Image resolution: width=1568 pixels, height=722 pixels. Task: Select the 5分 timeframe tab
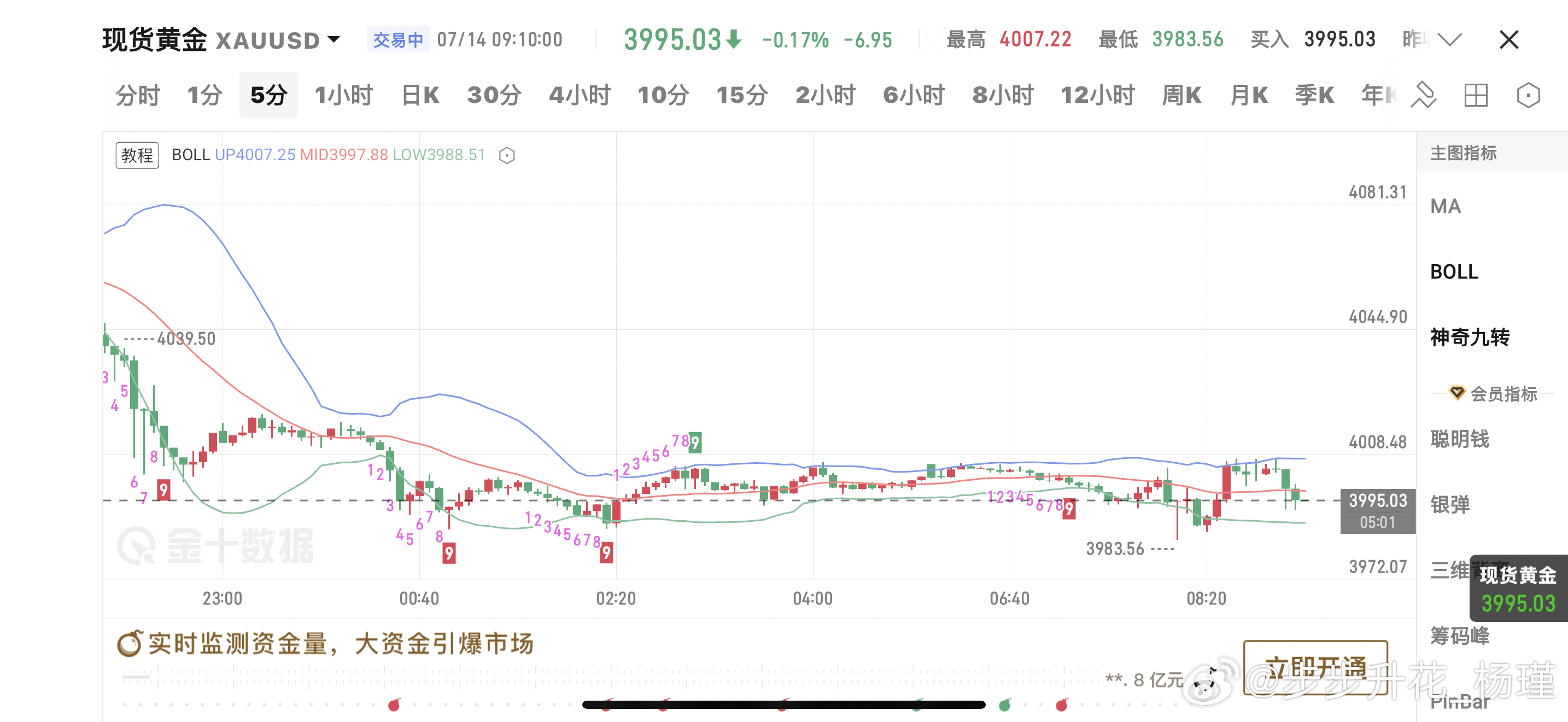(268, 95)
